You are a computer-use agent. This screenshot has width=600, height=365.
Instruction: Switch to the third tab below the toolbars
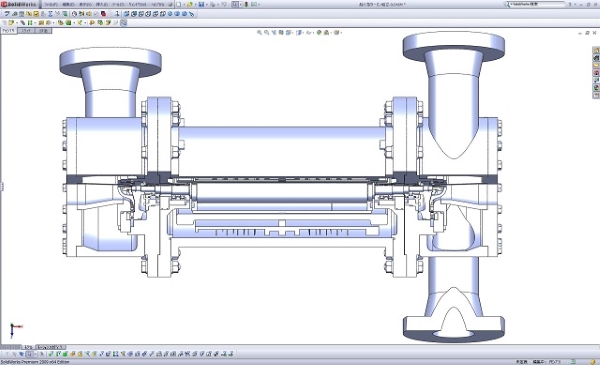43,31
